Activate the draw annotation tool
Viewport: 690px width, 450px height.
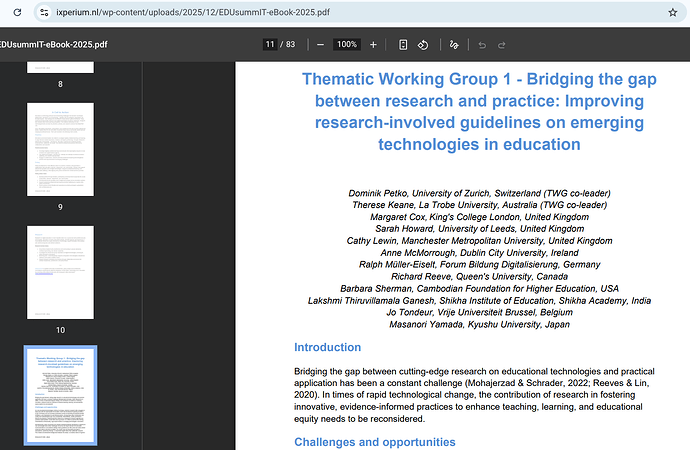coord(454,45)
